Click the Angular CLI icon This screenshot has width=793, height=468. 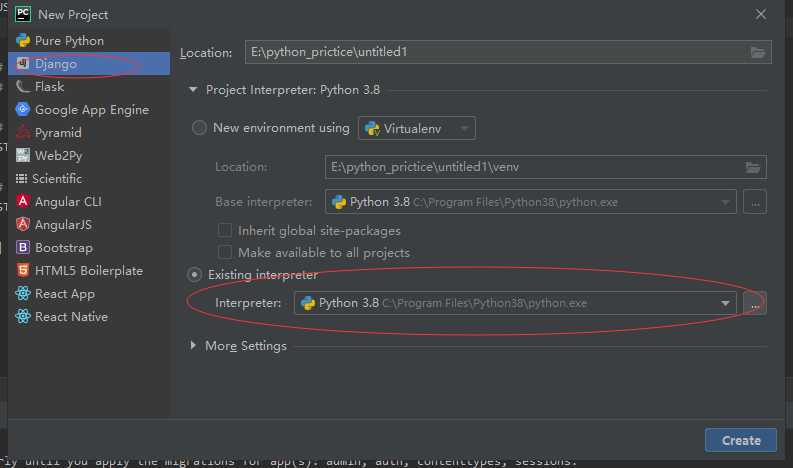tap(23, 201)
